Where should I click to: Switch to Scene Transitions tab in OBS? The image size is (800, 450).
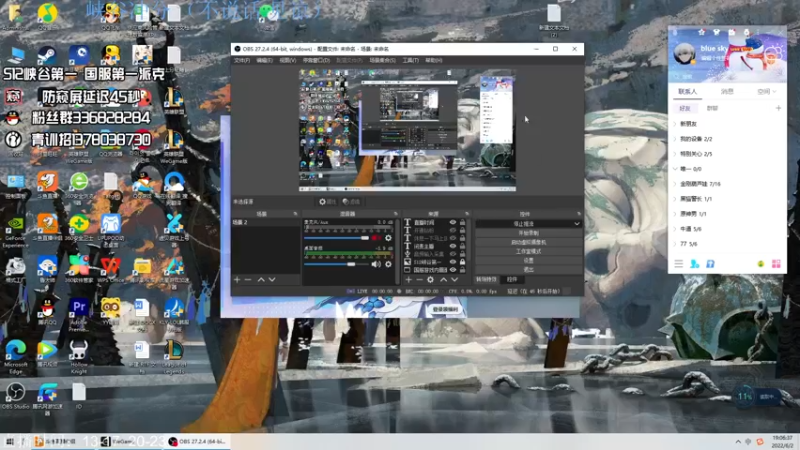click(486, 280)
